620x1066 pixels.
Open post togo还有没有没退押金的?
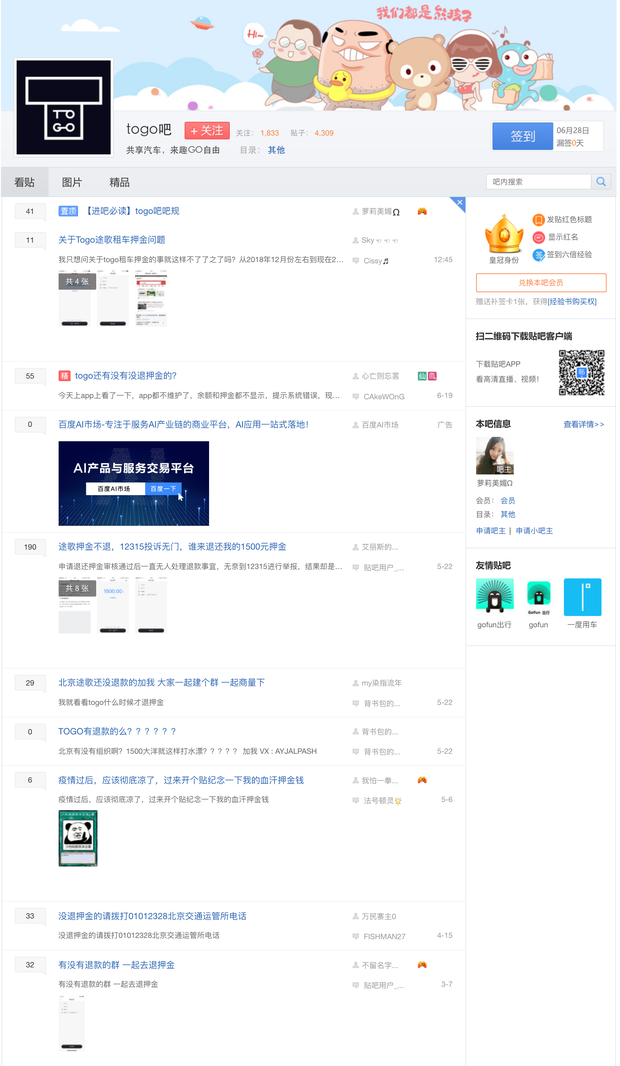click(x=126, y=376)
